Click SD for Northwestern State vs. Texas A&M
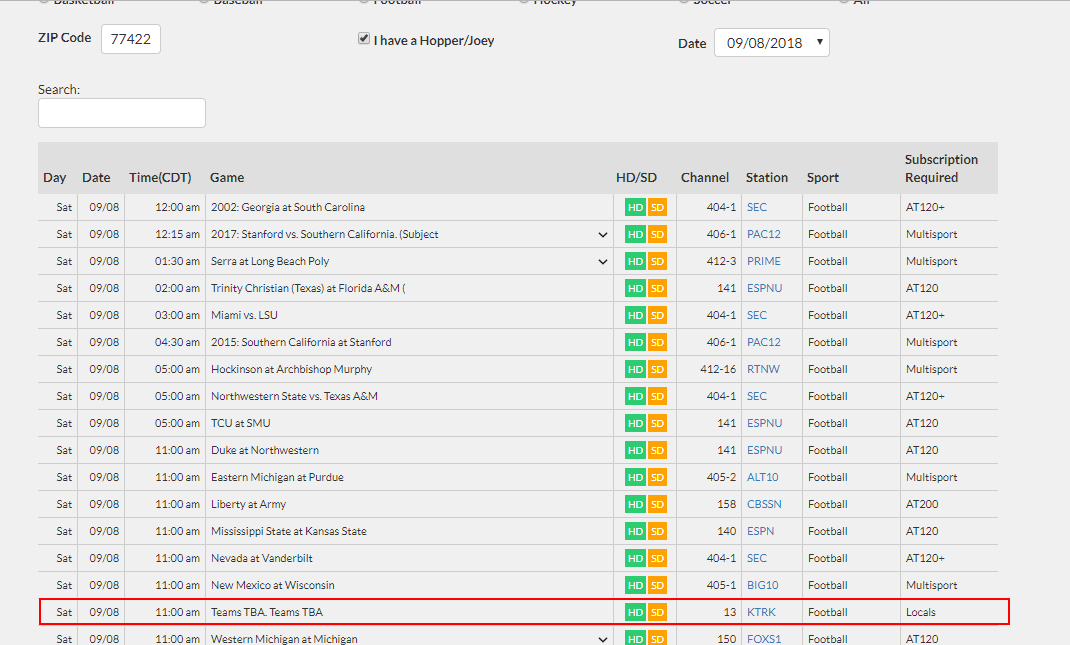Viewport: 1070px width, 645px height. 657,396
